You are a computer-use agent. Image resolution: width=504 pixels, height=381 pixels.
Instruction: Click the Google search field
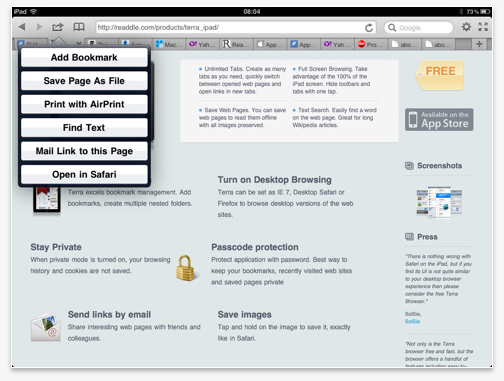(419, 28)
